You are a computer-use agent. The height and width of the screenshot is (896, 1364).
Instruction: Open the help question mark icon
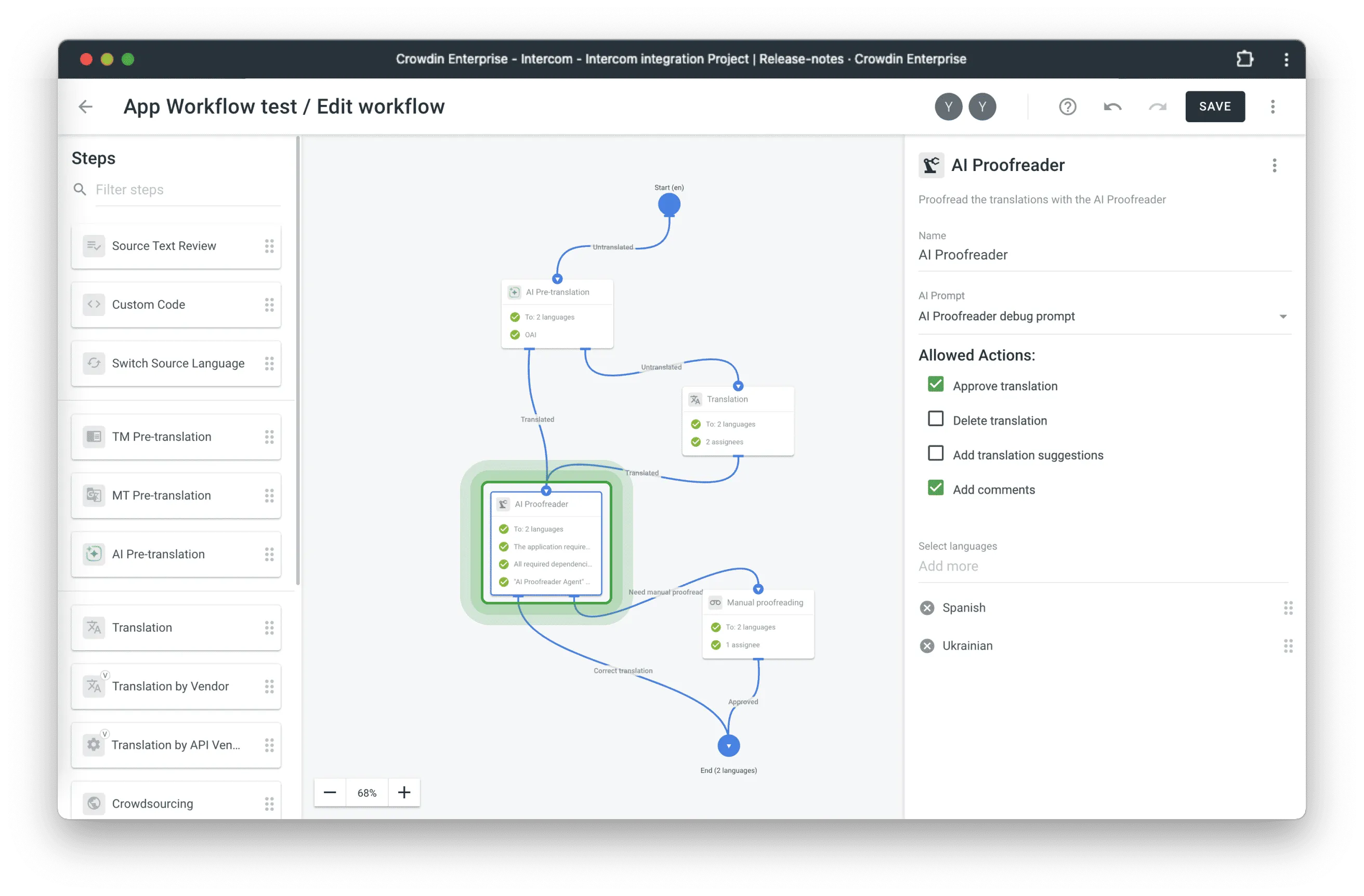(1067, 107)
